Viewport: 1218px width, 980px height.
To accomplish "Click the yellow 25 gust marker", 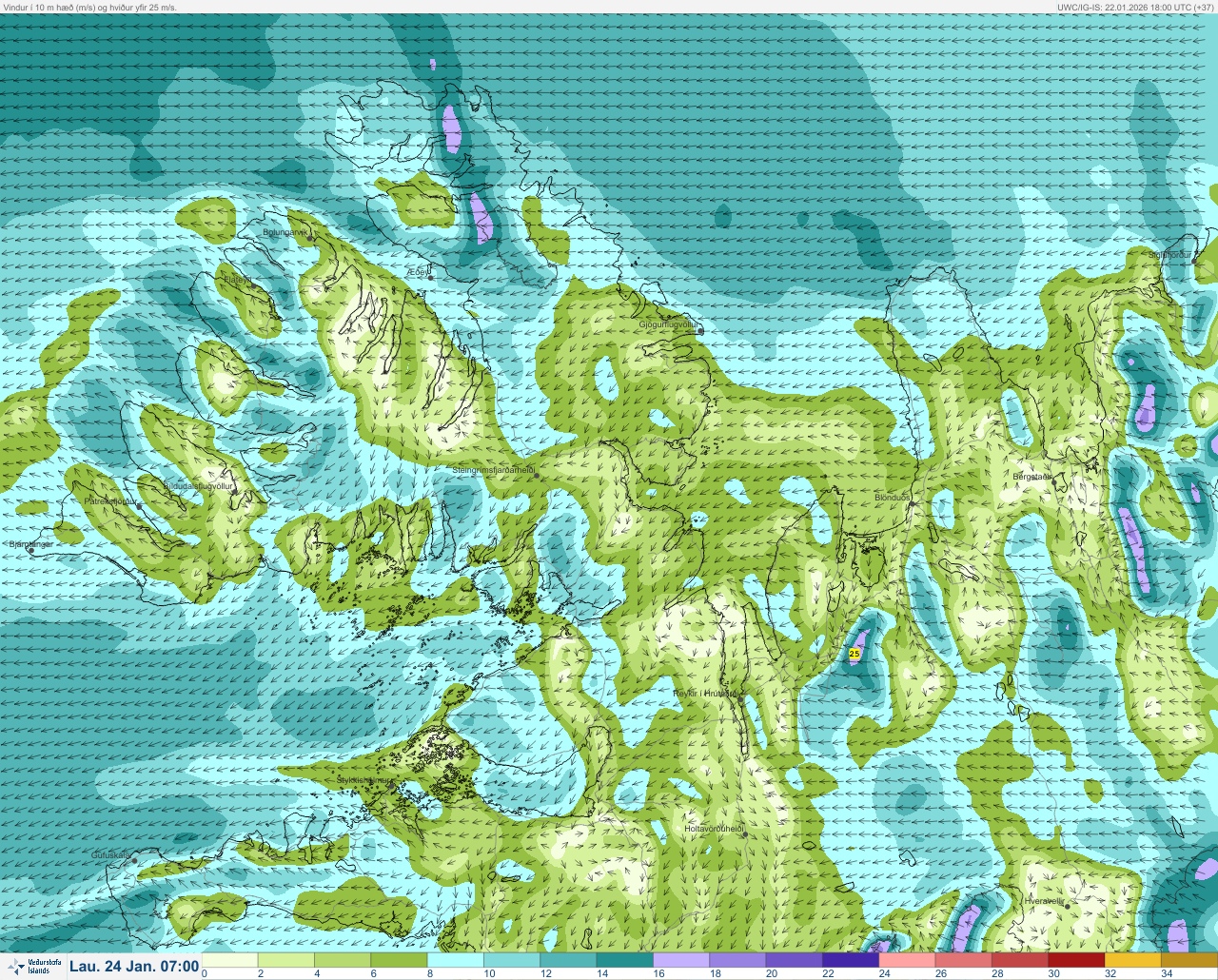I will click(x=854, y=654).
